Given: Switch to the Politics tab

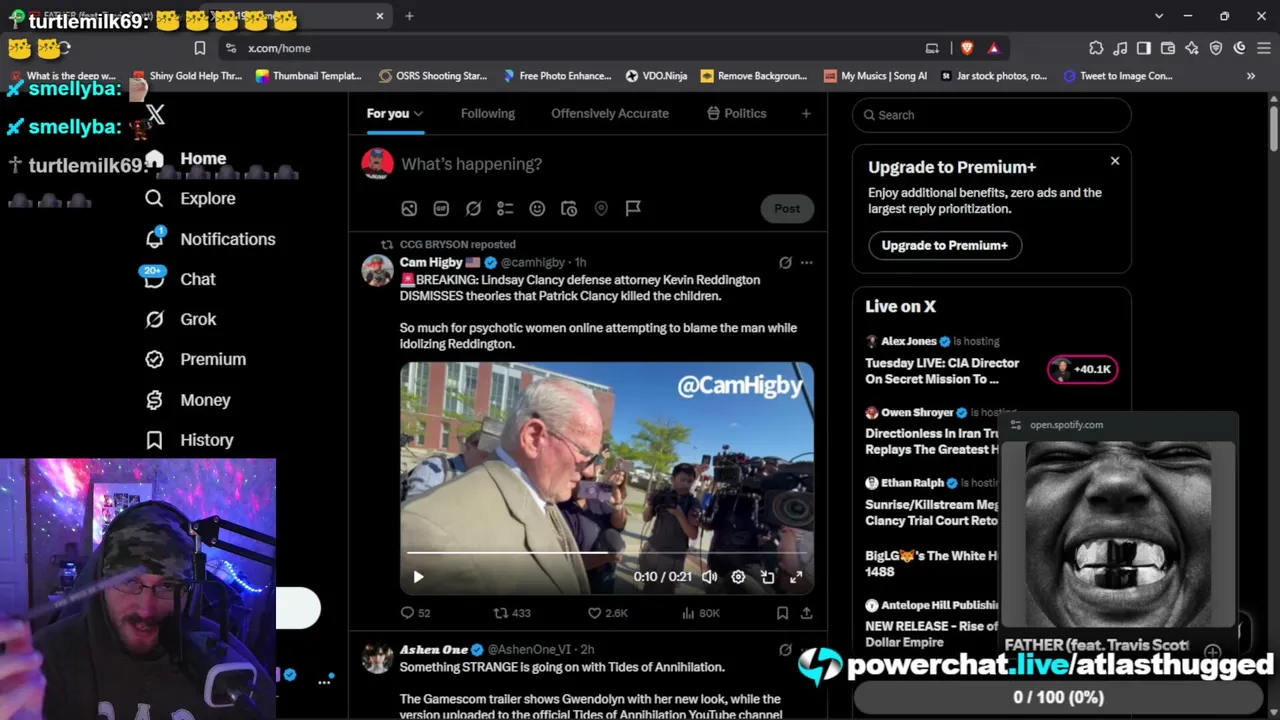Looking at the screenshot, I should [737, 113].
